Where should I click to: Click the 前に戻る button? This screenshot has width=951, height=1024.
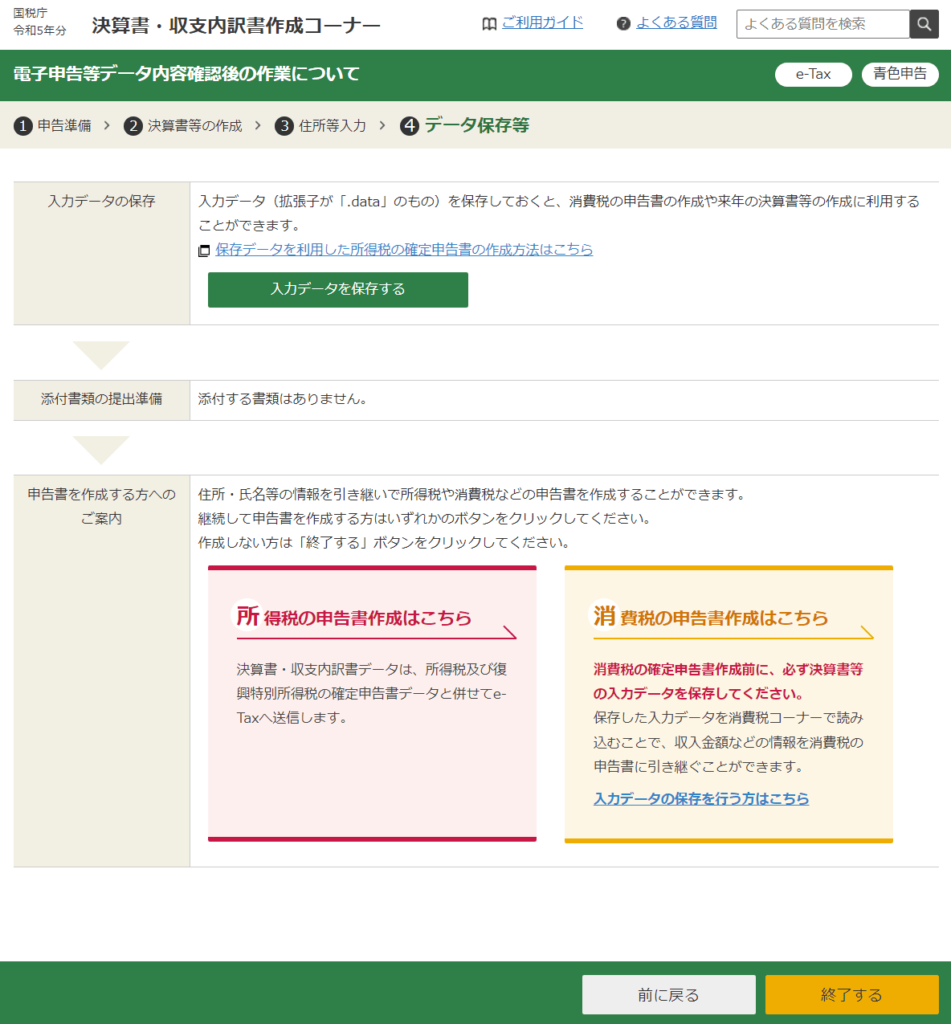point(668,995)
